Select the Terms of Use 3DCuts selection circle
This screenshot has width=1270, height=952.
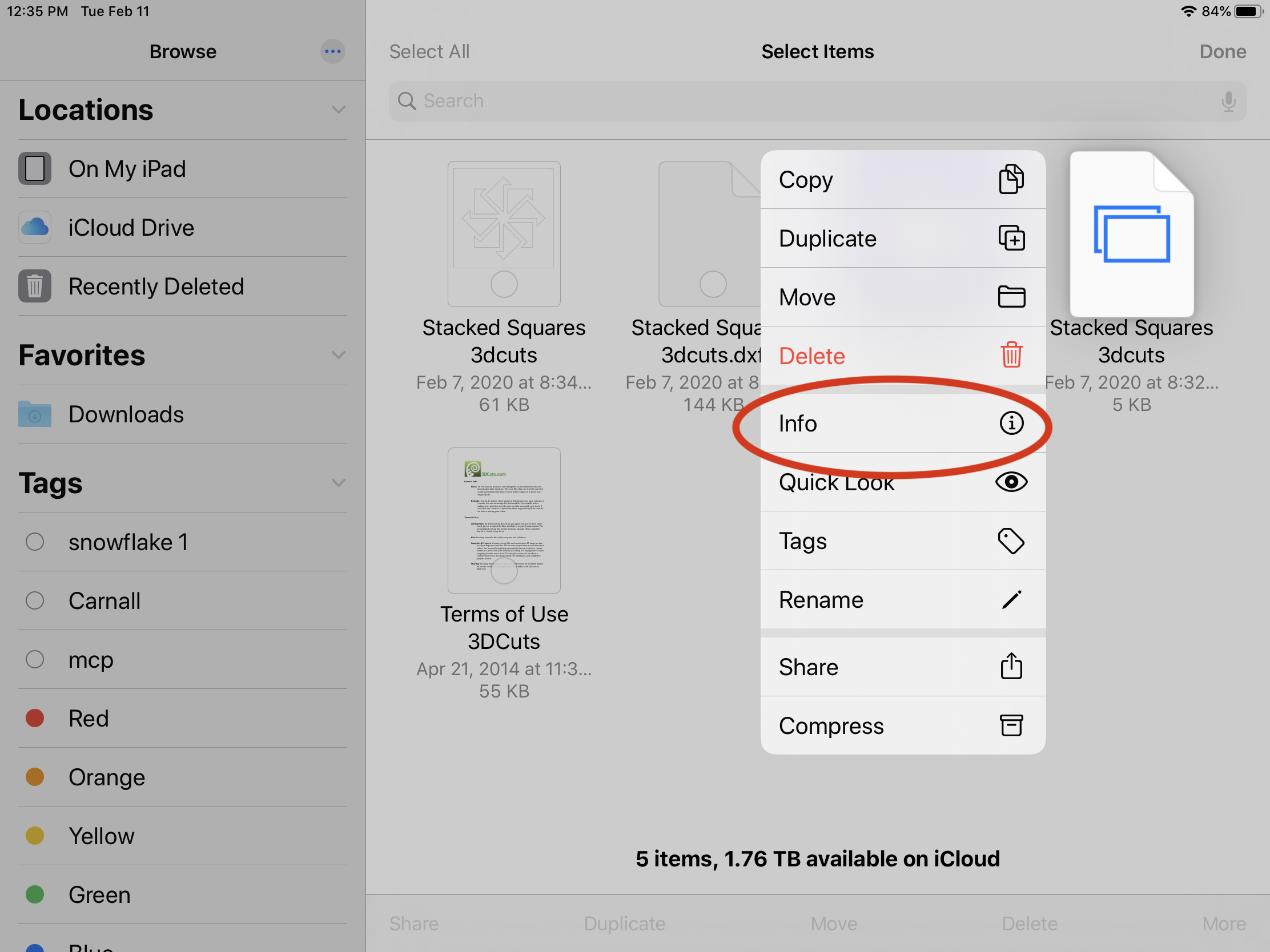click(504, 571)
